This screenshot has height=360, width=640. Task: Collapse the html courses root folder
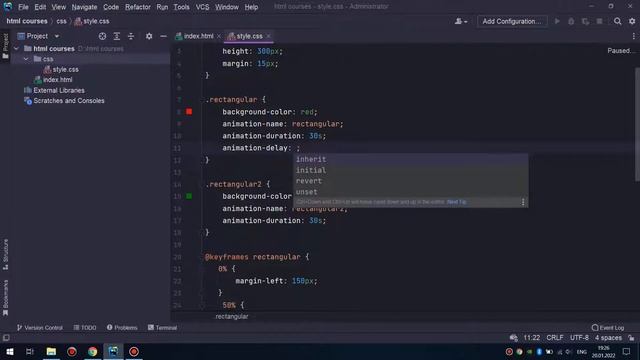click(x=16, y=49)
